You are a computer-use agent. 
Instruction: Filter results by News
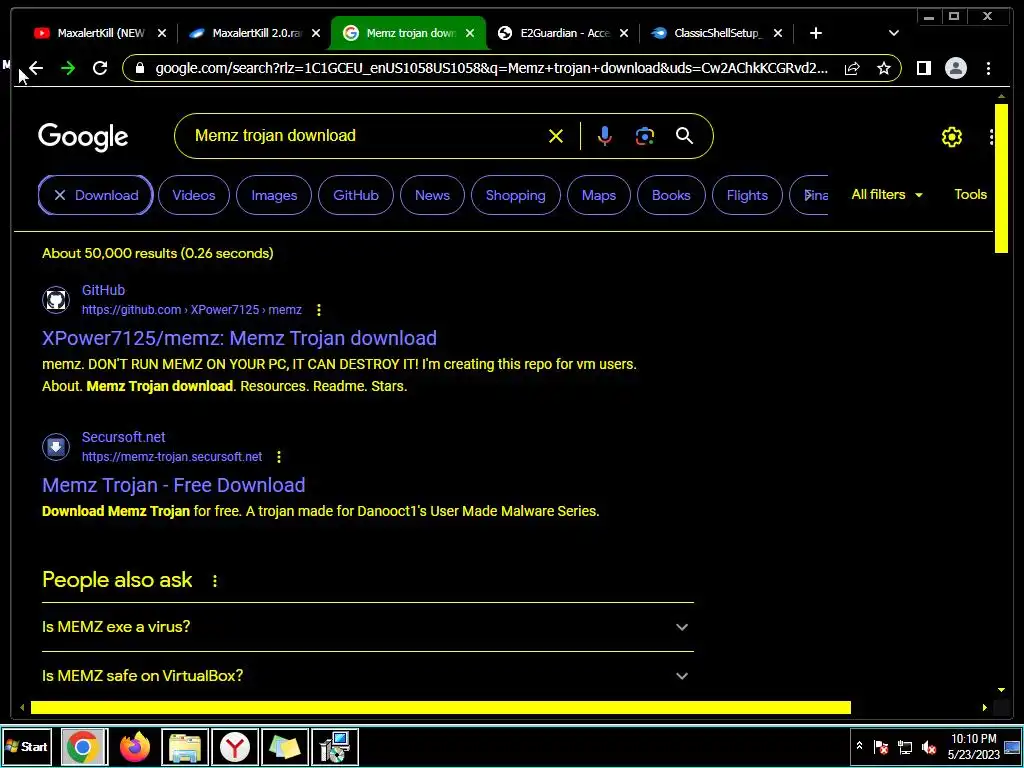point(432,195)
